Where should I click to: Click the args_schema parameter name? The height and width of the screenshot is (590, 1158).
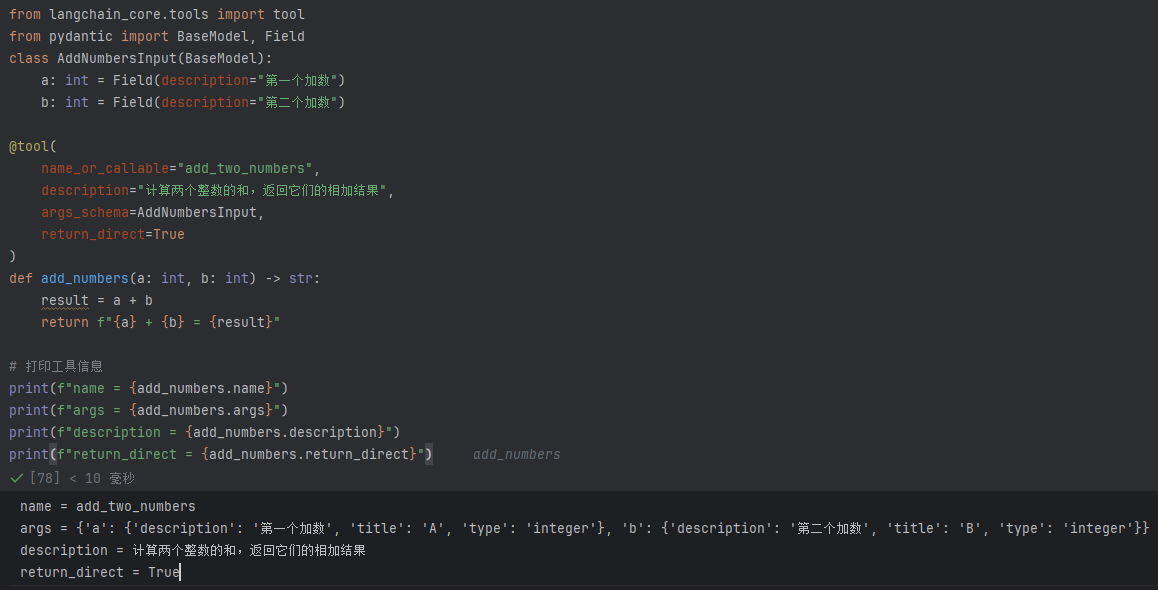pos(84,212)
